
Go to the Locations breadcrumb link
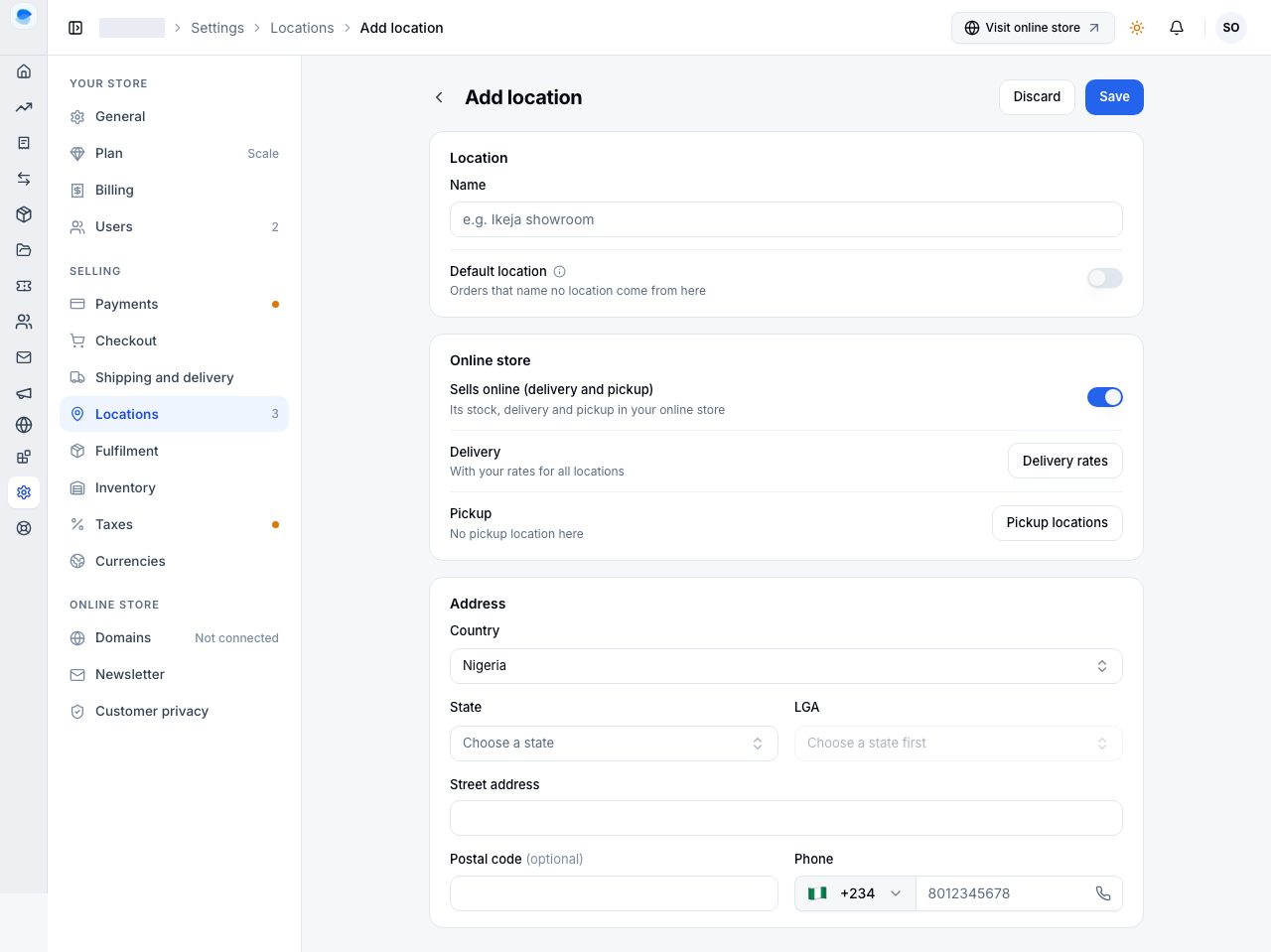pyautogui.click(x=302, y=28)
